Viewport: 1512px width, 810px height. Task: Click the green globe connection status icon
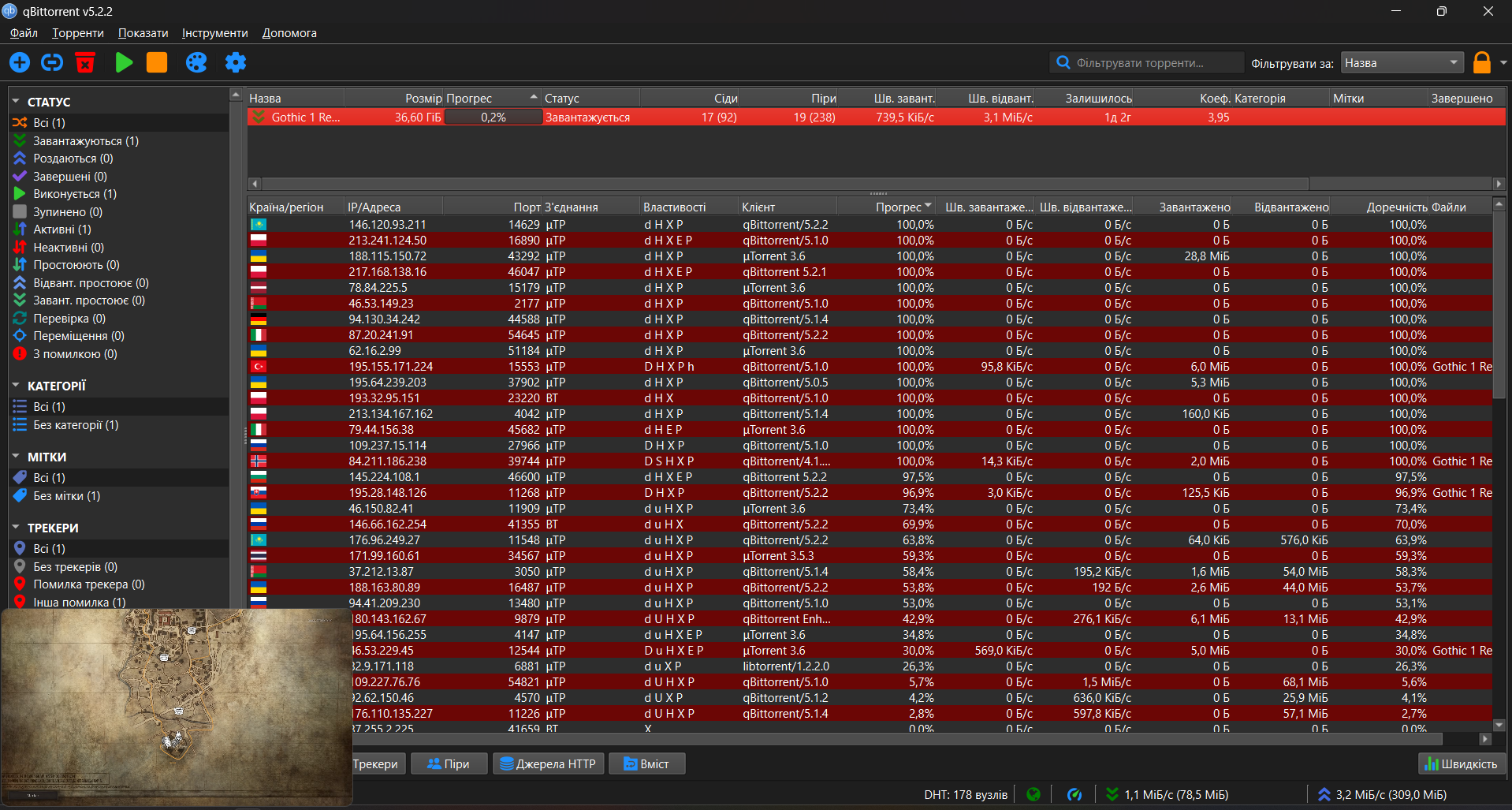click(1033, 794)
